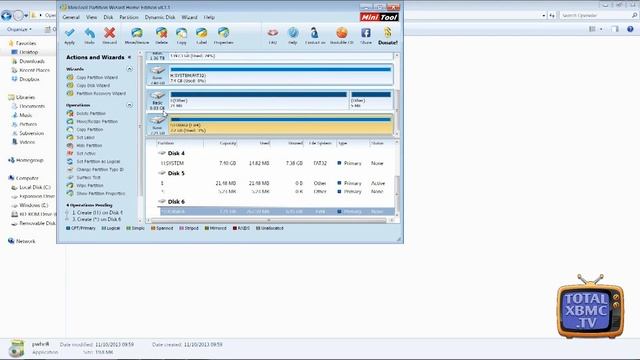Click the Wipe Partition operation icon
The image size is (640, 360).
(x=70, y=185)
